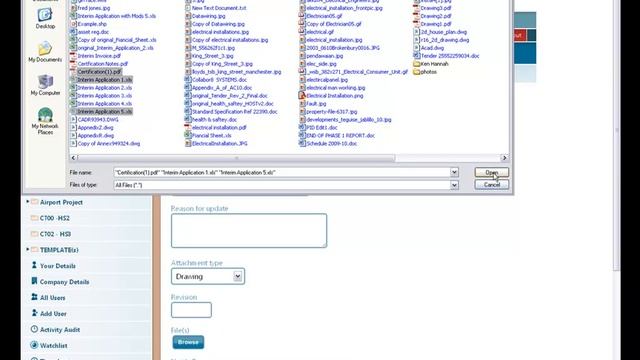This screenshot has width=640, height=360.
Task: Open the Files of type dropdown
Action: (x=454, y=185)
